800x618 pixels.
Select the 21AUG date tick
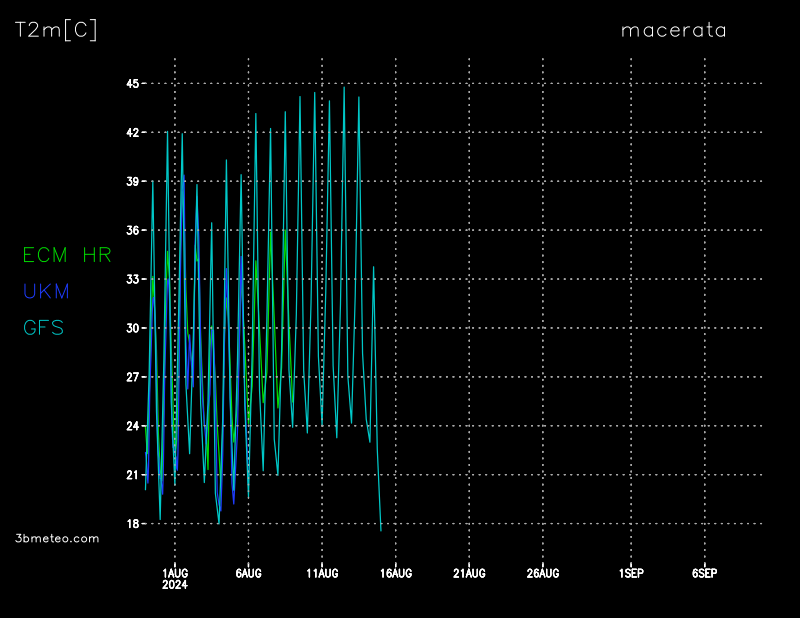tap(469, 573)
